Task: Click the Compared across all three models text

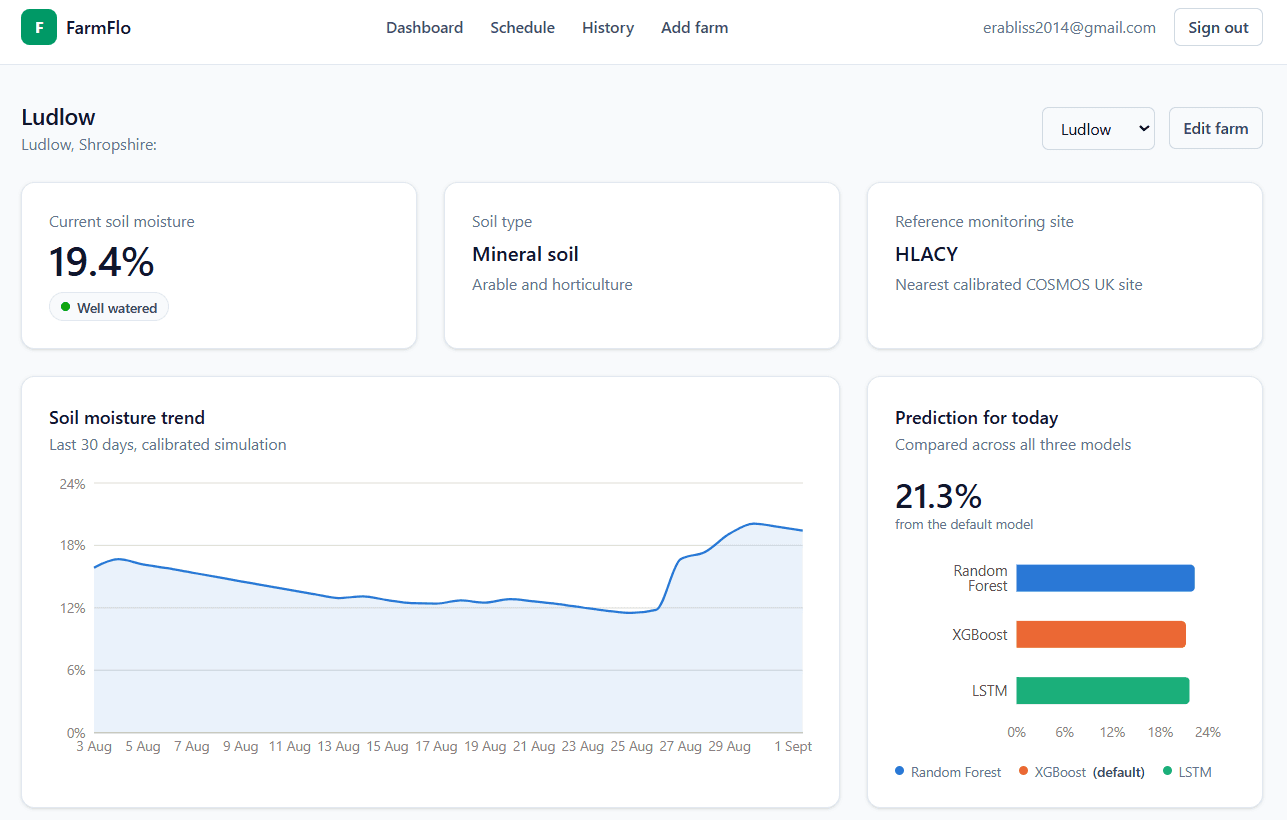Action: click(x=1013, y=444)
